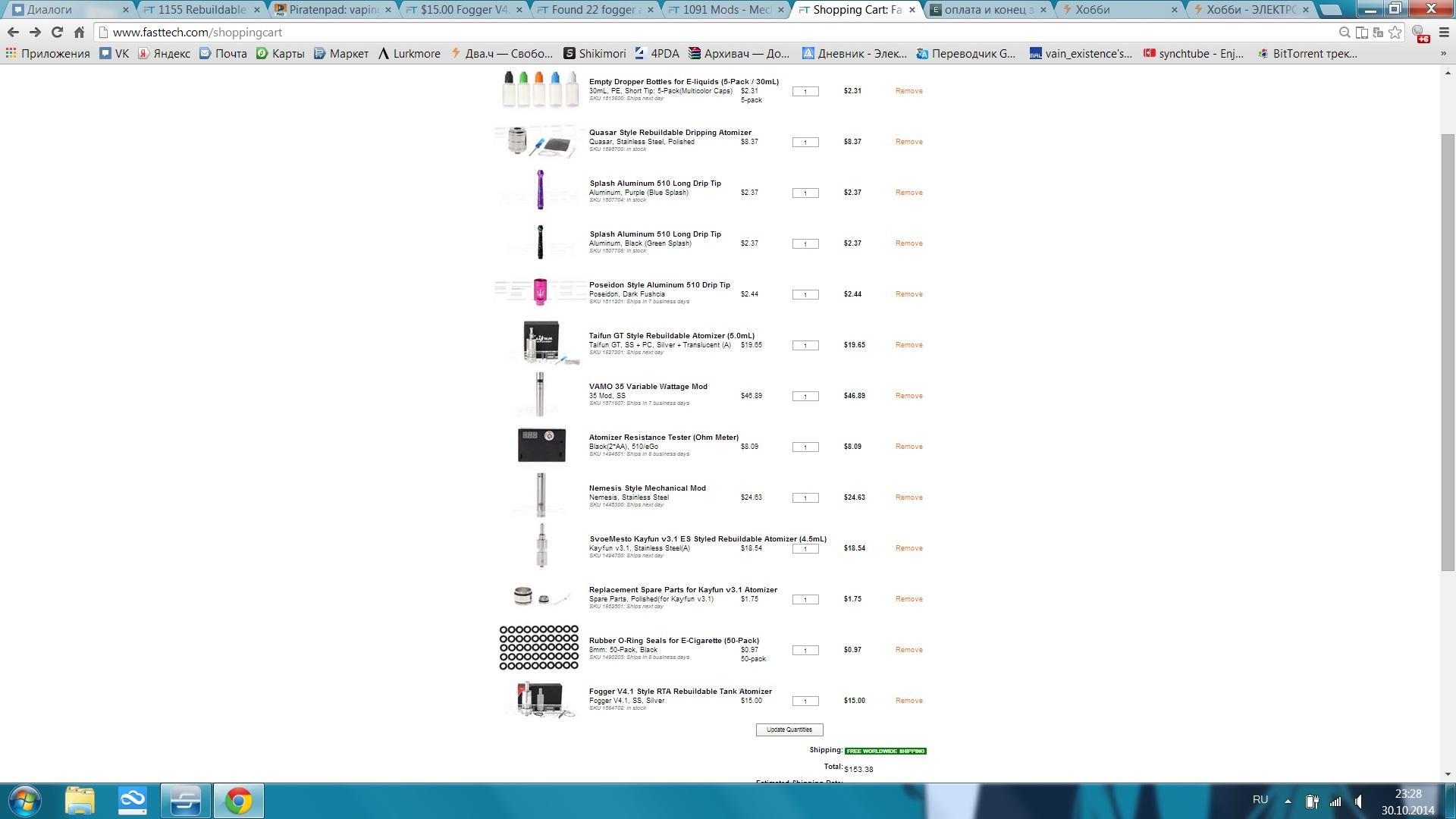1456x819 pixels.
Task: Click the page vertical scrollbar thumb
Action: tap(1448, 353)
